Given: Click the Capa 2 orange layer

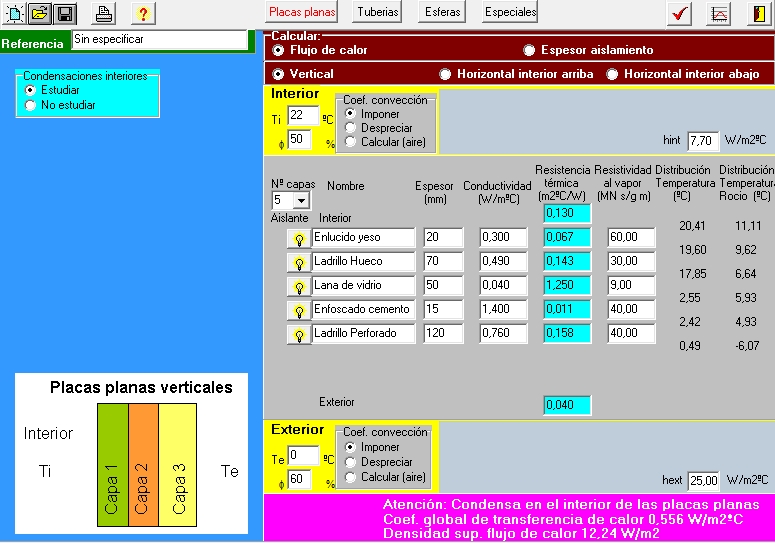Looking at the screenshot, I should [143, 465].
